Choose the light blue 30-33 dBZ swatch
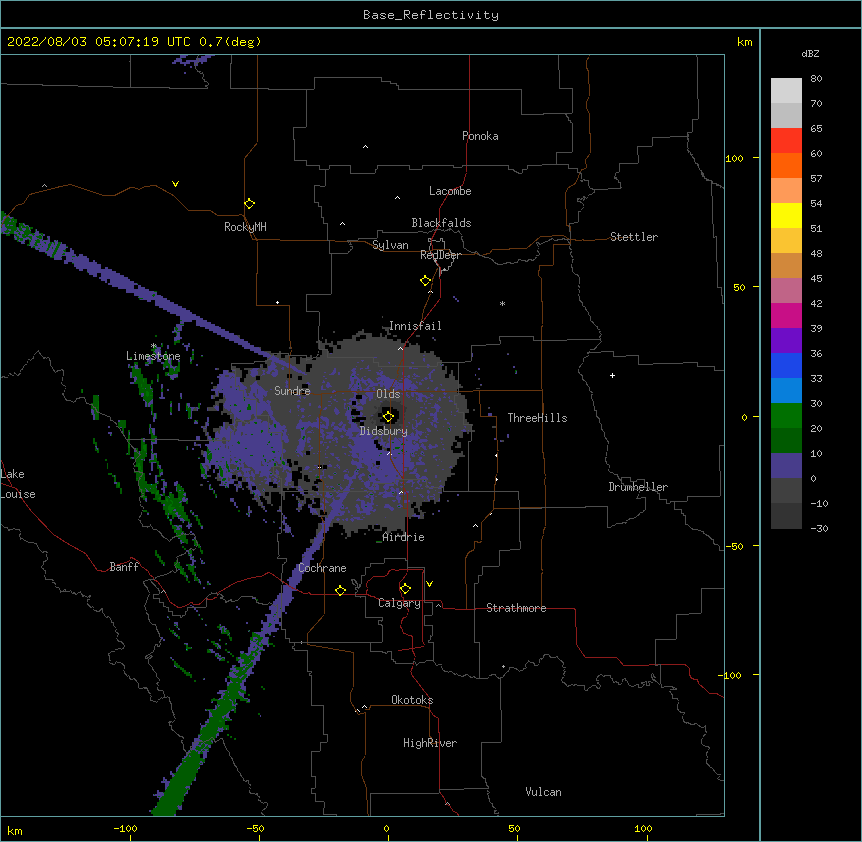Viewport: 862px width, 842px height. 786,391
